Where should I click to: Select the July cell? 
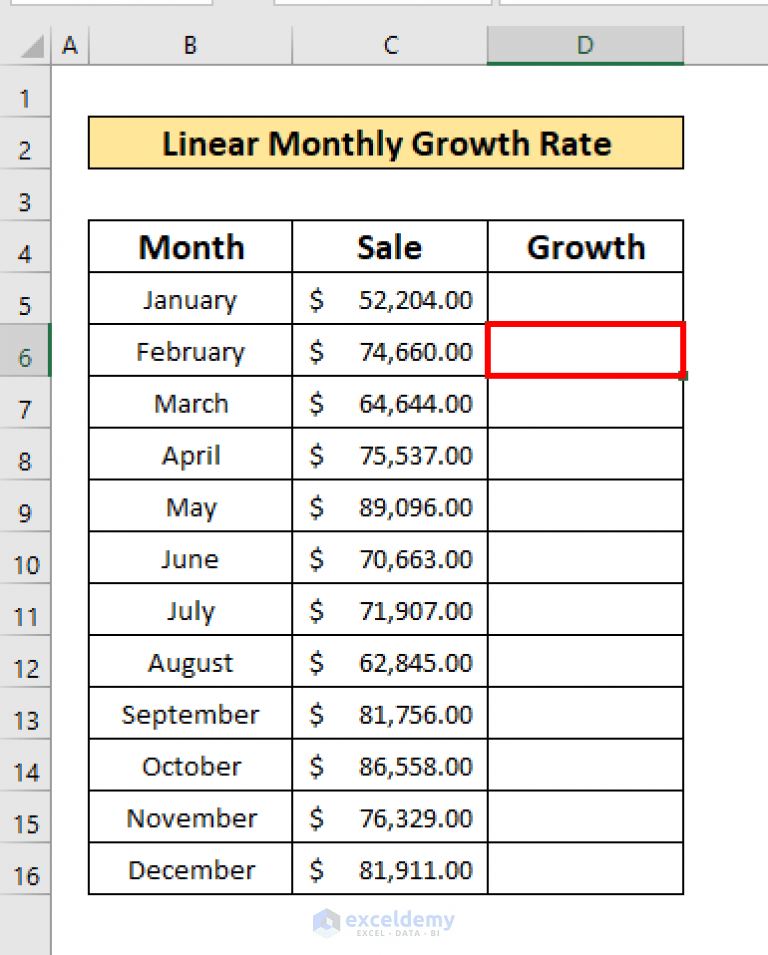tap(190, 610)
